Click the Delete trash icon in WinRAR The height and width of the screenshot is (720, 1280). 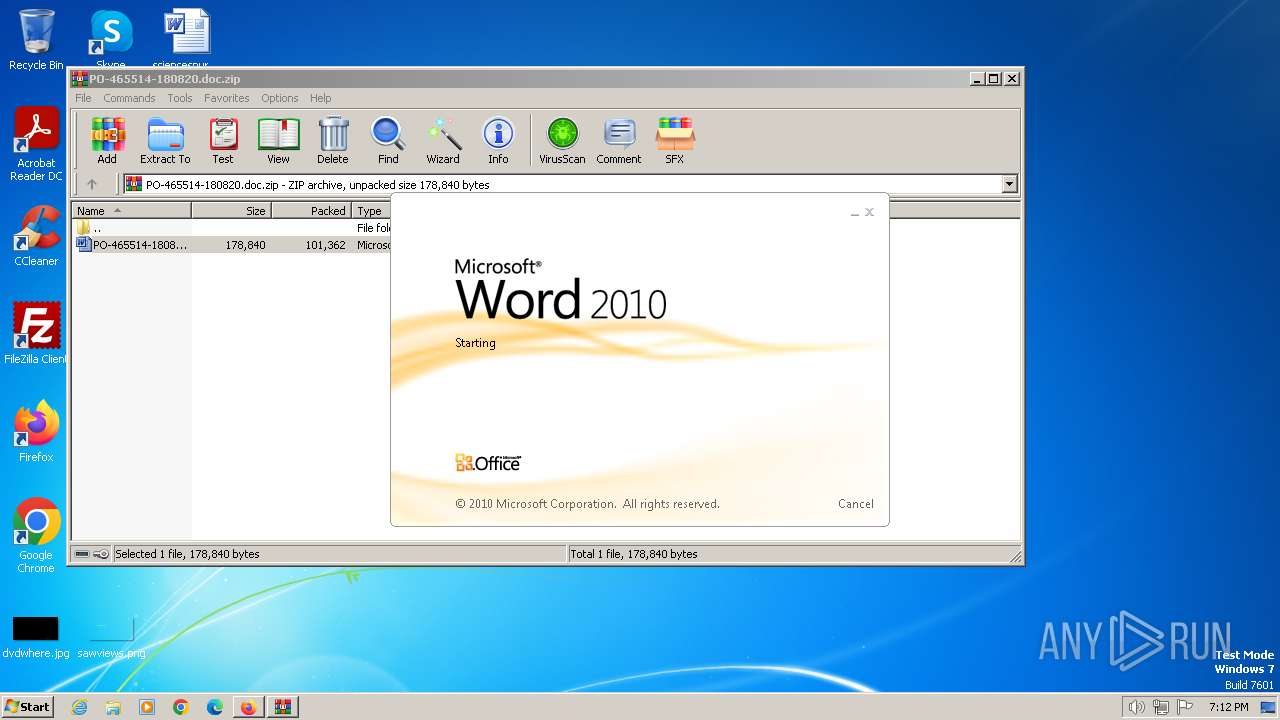333,140
